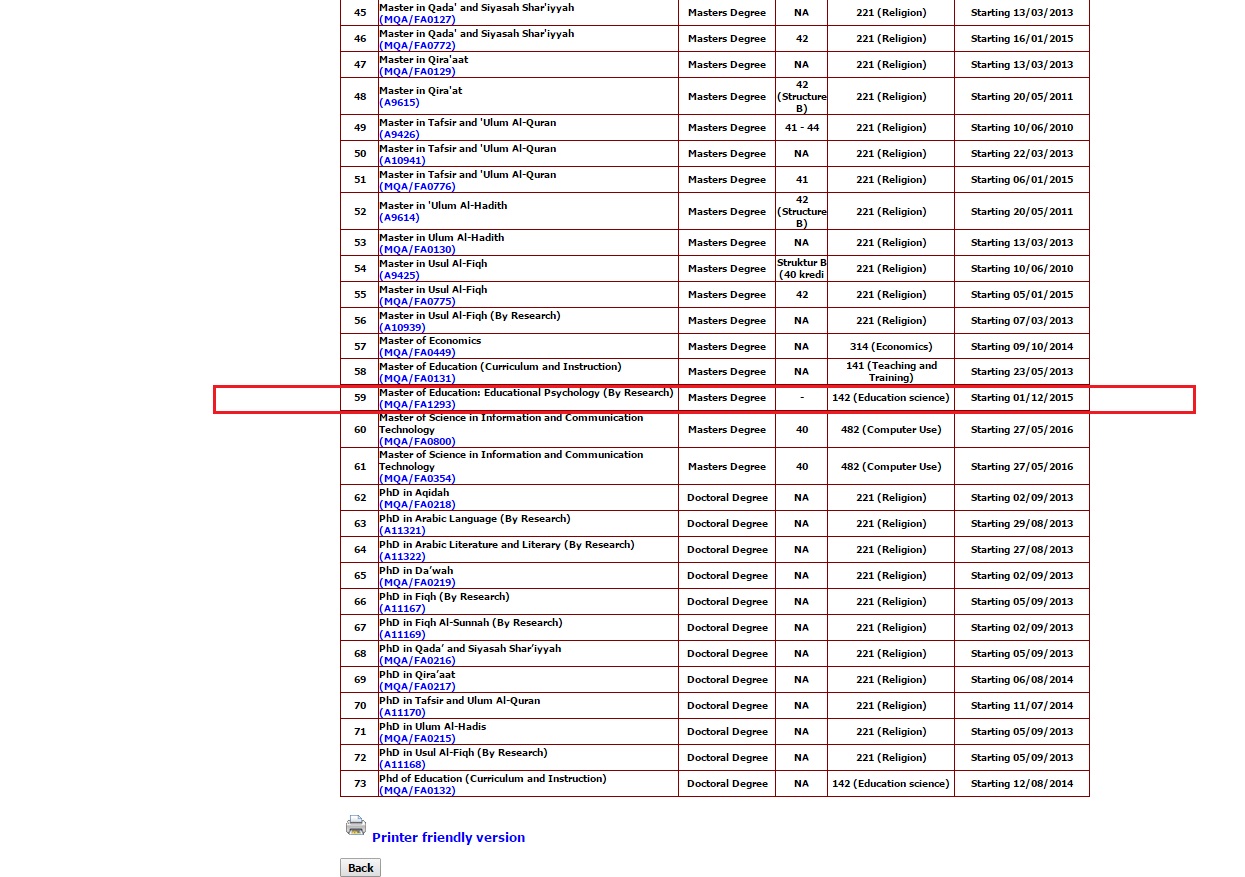Open the MQA/FA0218 PhD in Aqidah link

417,504
